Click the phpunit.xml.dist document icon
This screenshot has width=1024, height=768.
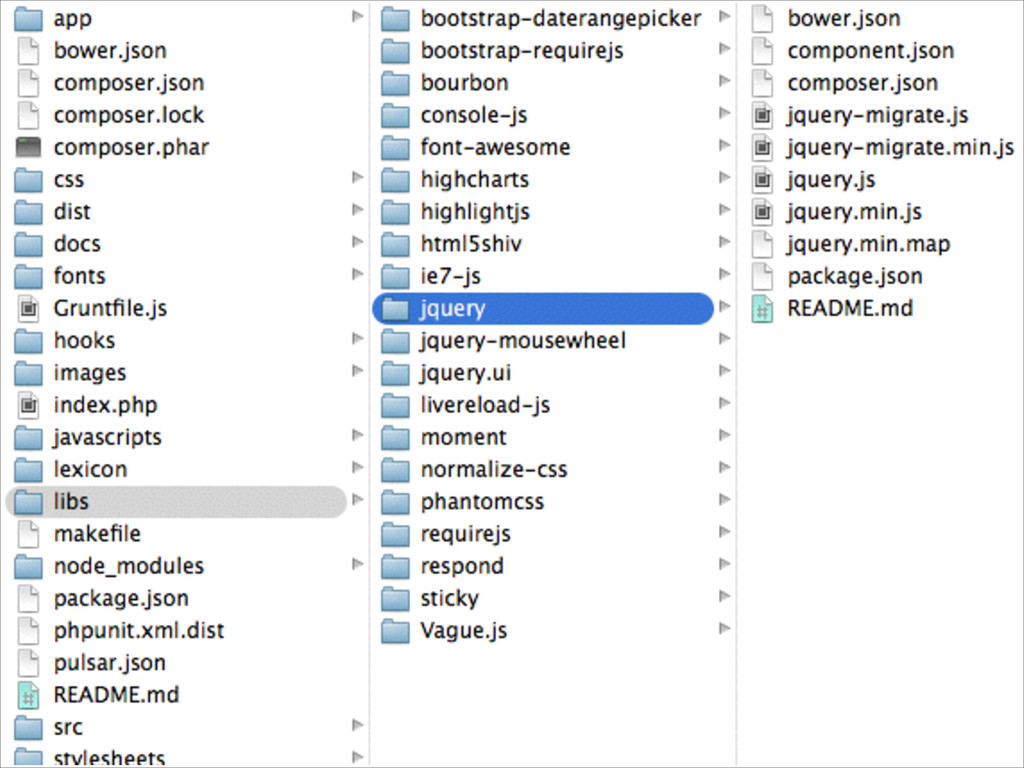28,631
